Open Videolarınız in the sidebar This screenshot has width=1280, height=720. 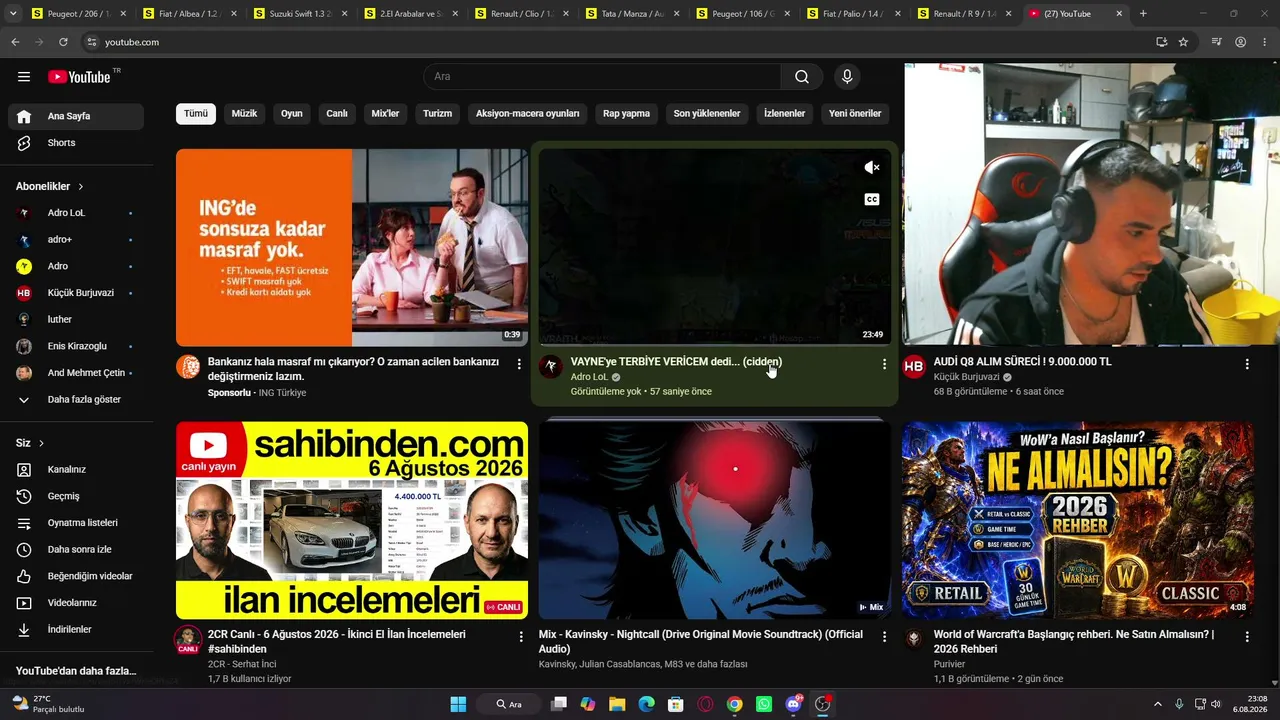[x=76, y=603]
